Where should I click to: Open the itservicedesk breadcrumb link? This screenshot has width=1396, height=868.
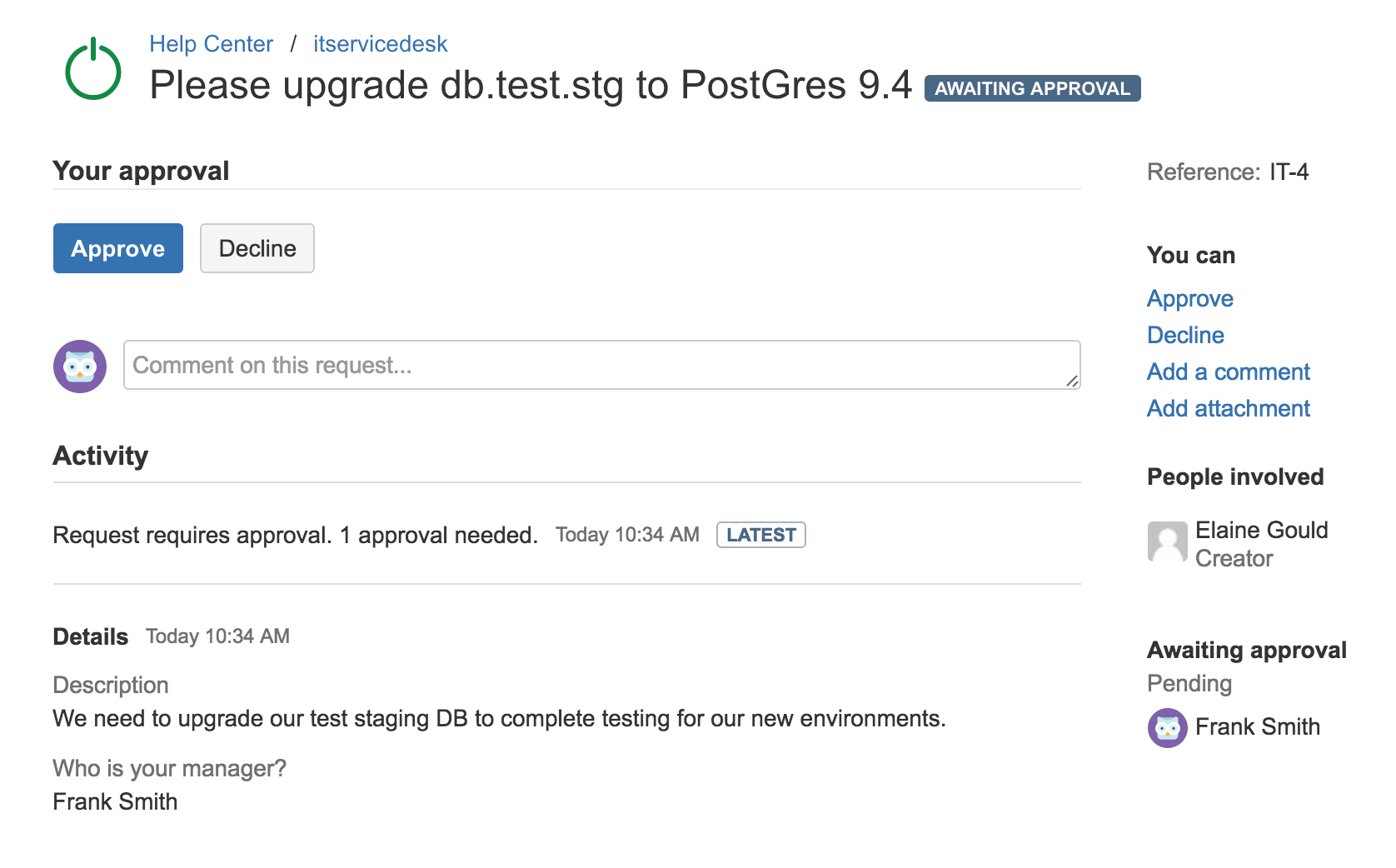coord(381,44)
